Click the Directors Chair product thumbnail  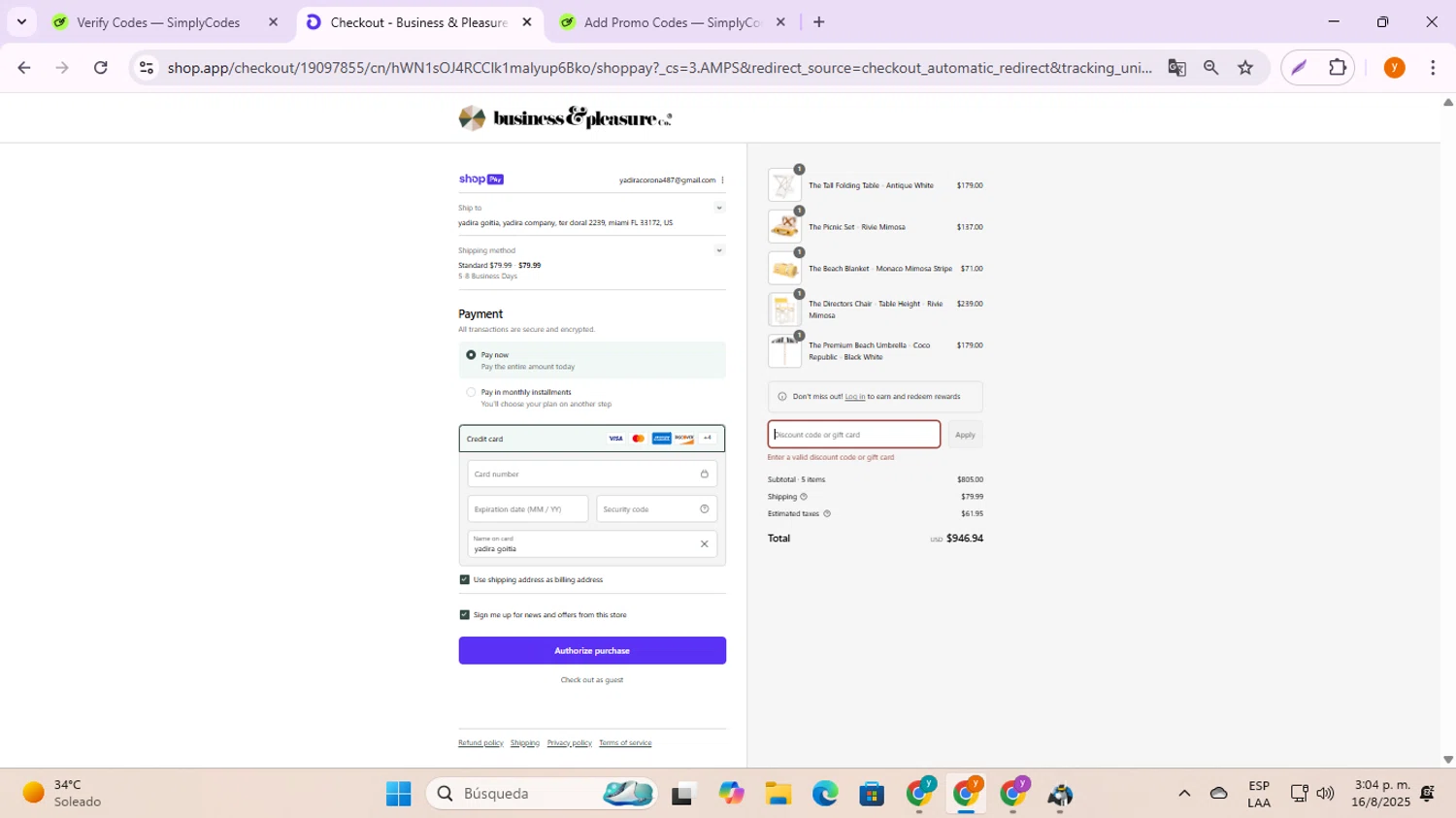tap(784, 310)
